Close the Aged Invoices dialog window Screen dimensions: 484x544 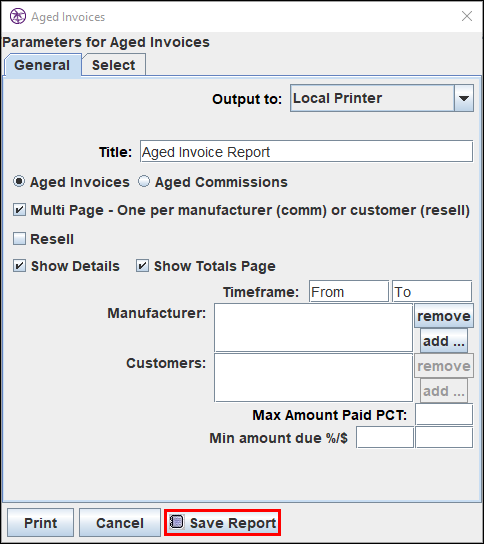tap(467, 16)
